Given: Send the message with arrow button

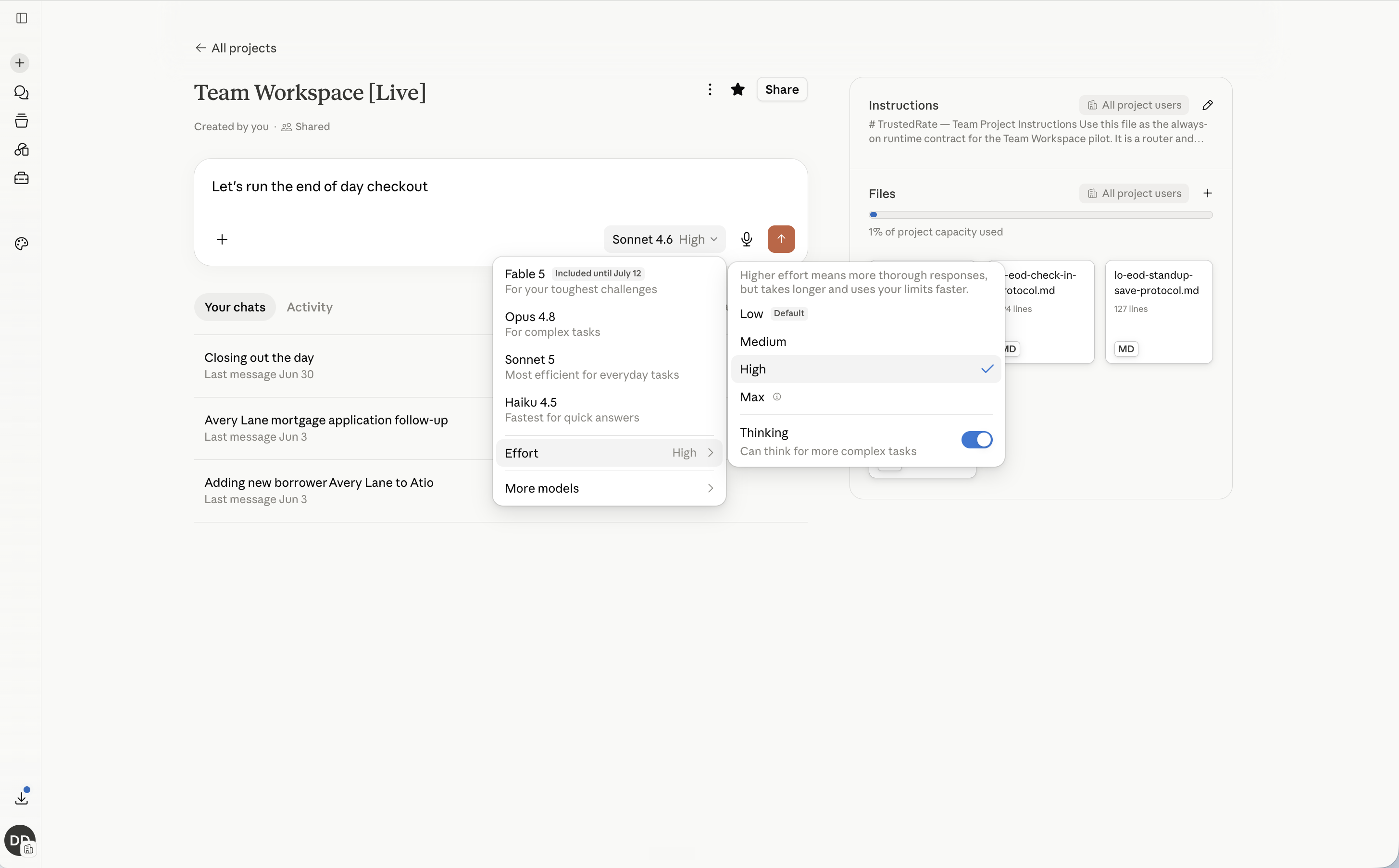Looking at the screenshot, I should click(x=781, y=239).
